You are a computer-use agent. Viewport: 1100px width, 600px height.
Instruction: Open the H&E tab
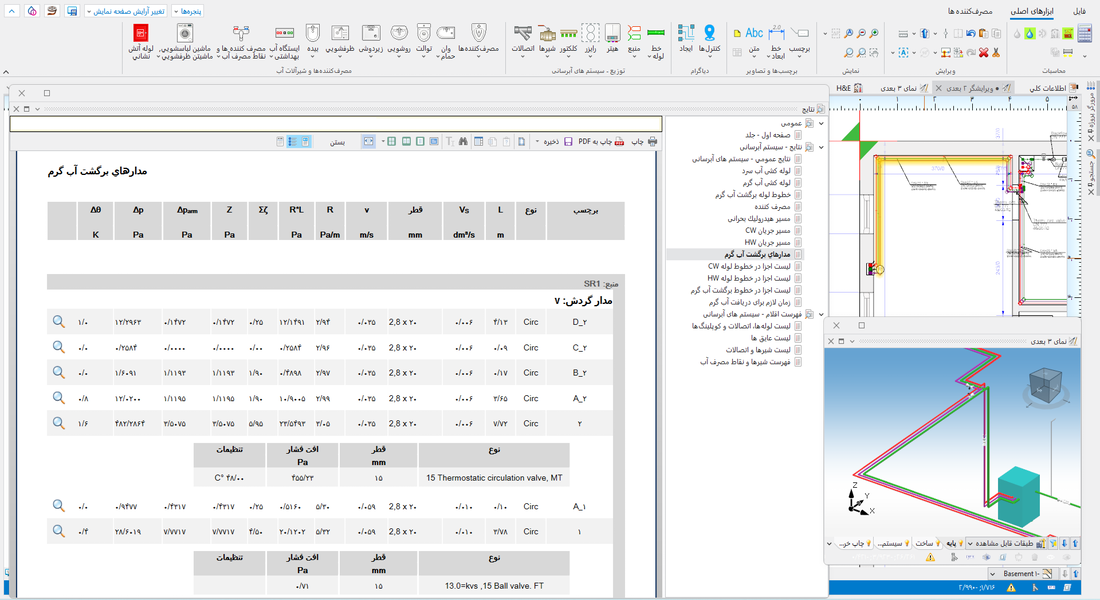[850, 88]
